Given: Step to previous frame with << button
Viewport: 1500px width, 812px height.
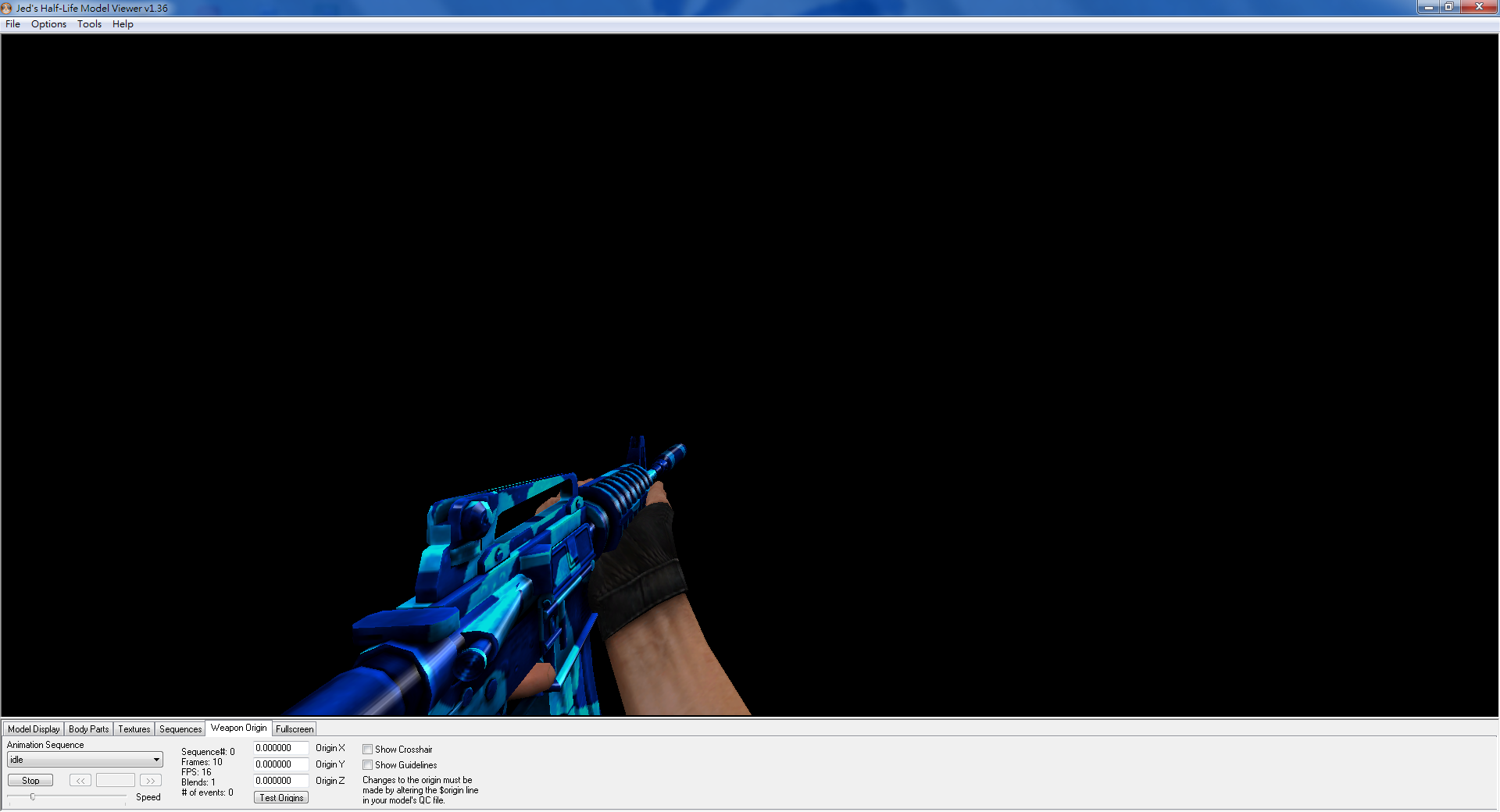Looking at the screenshot, I should [x=80, y=781].
